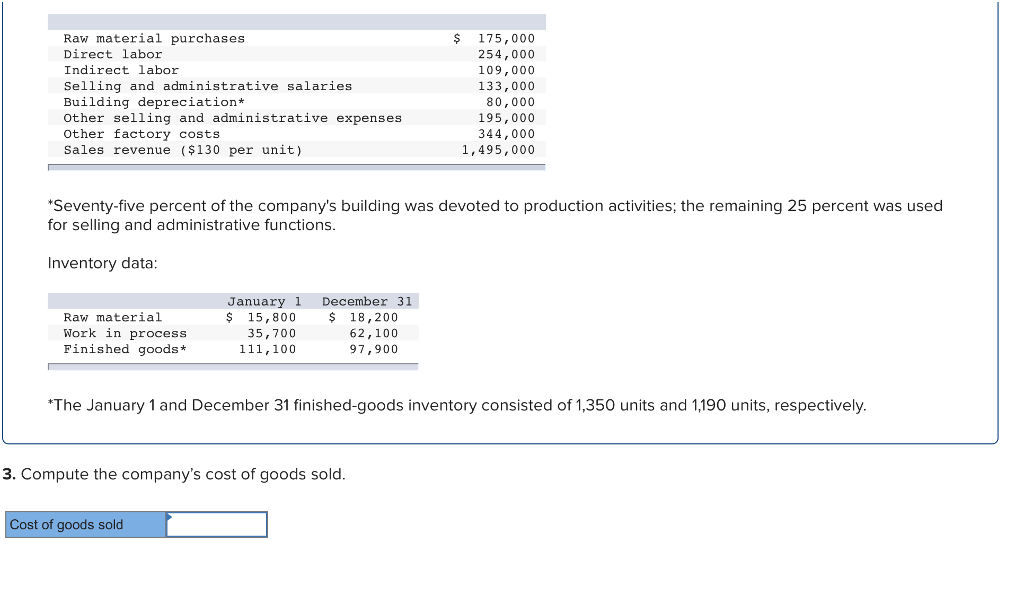Click the December 31 column header
This screenshot has width=1024, height=612.
click(366, 301)
